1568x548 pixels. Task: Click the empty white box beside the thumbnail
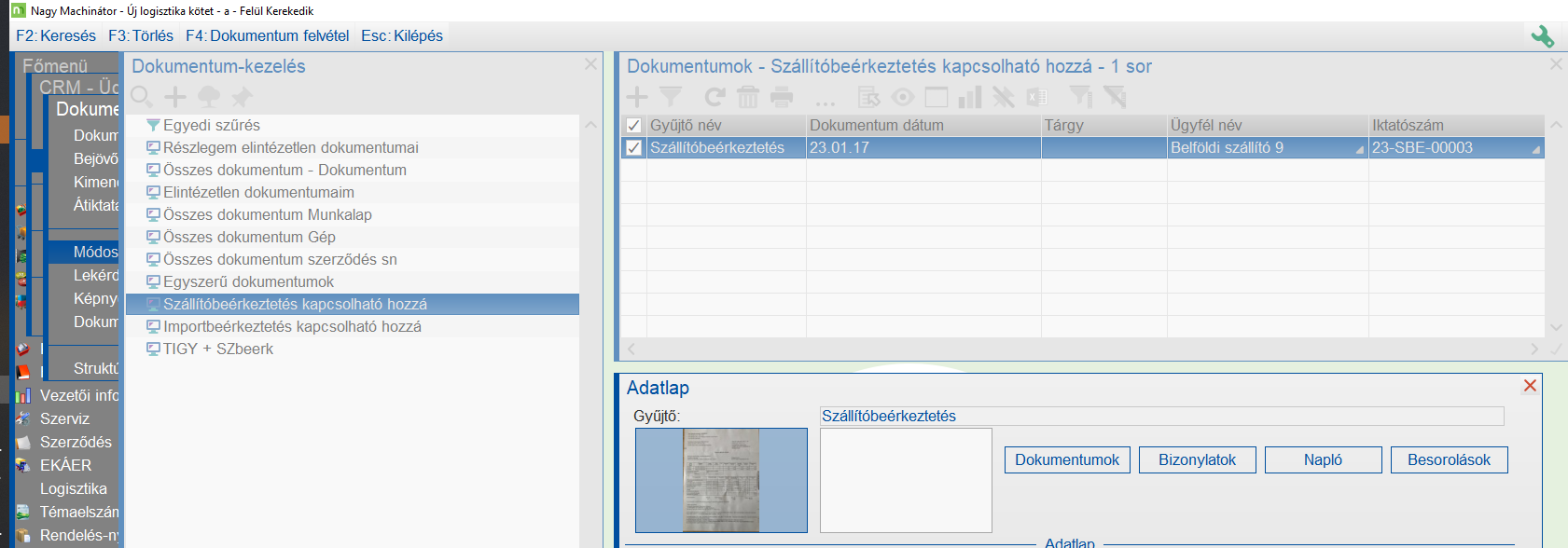click(906, 480)
